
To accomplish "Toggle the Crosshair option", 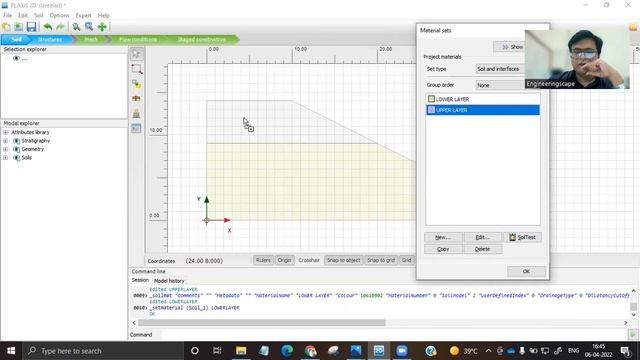I will point(309,260).
